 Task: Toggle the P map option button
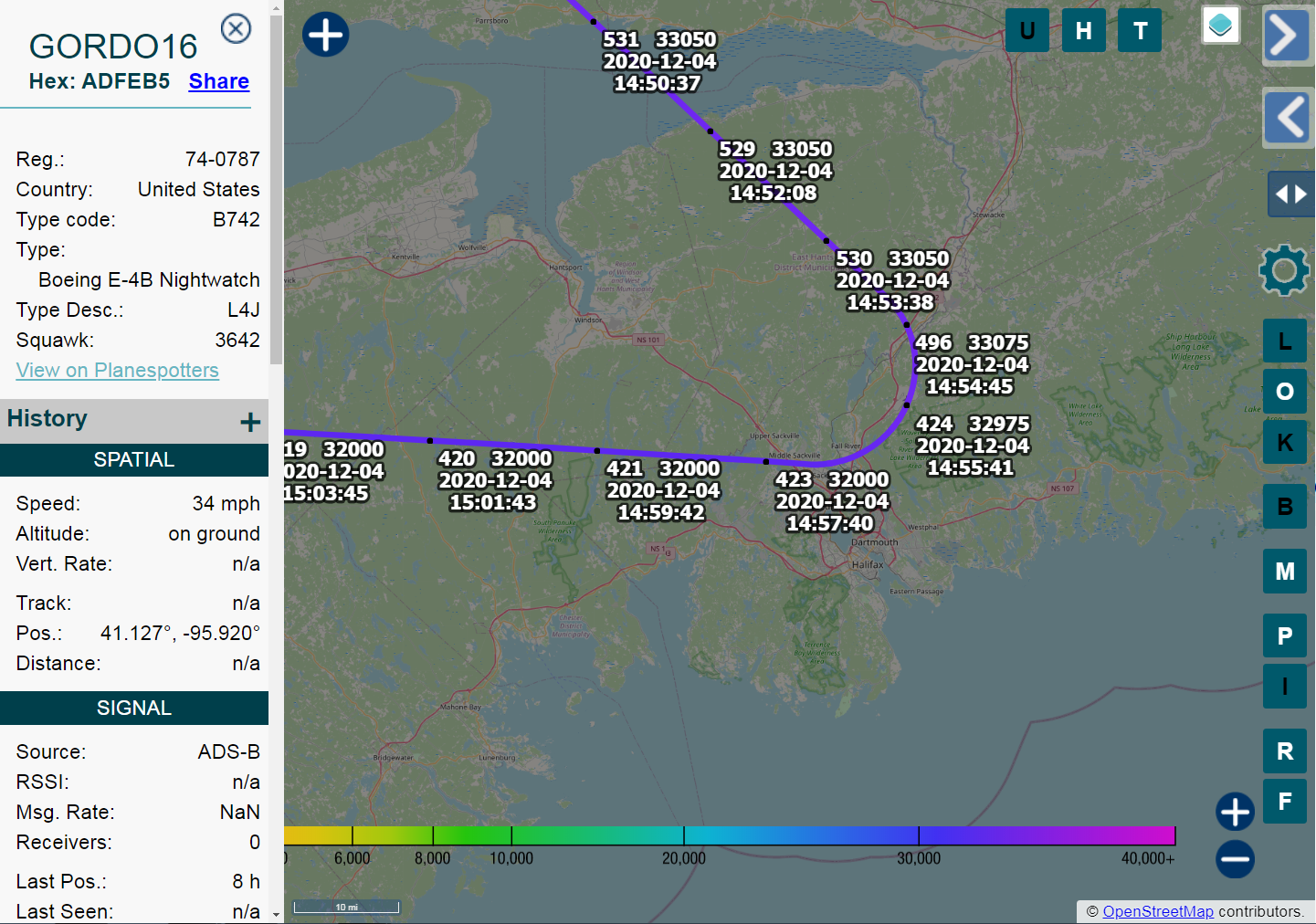click(1285, 635)
